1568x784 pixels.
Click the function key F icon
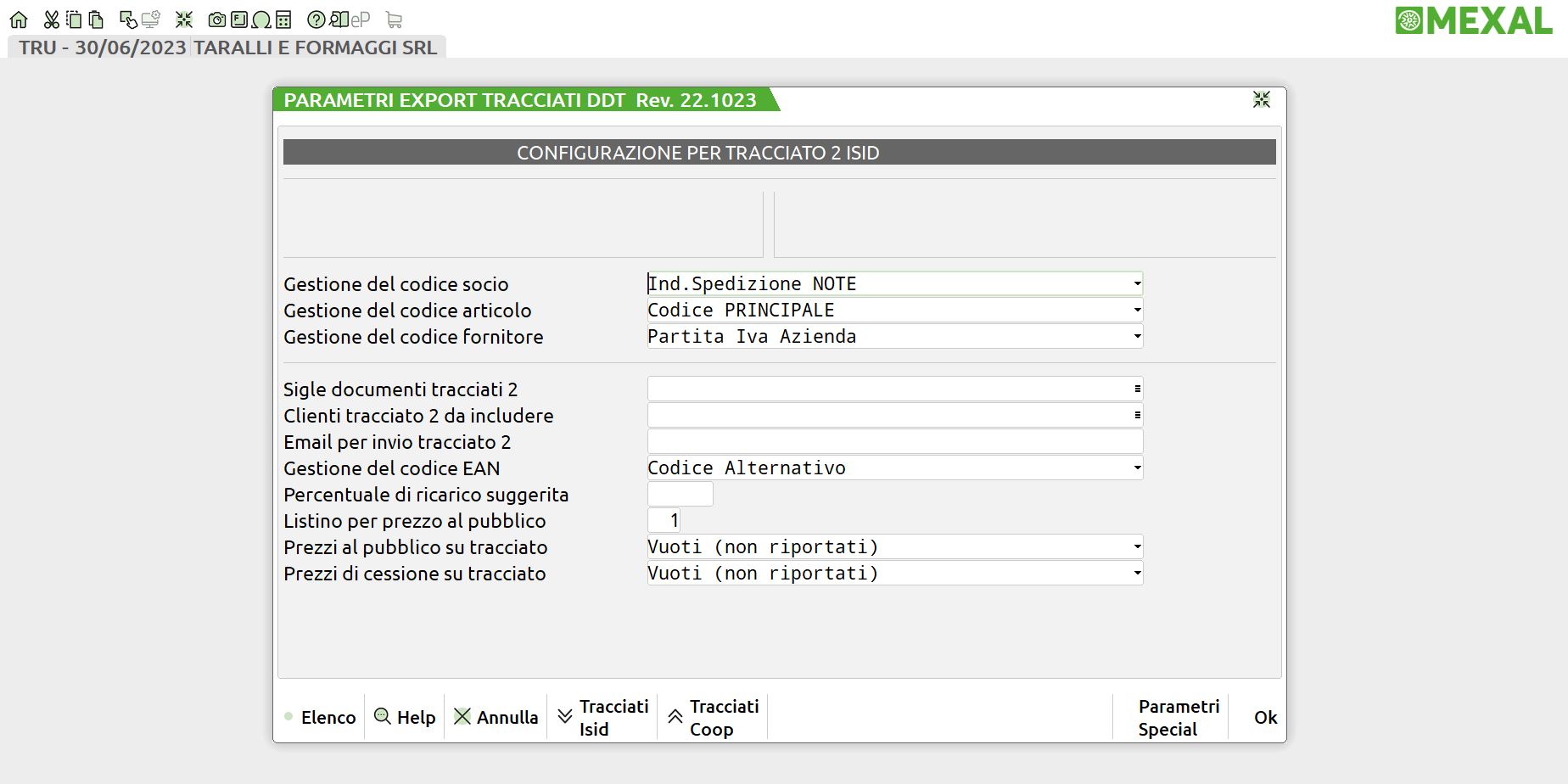[239, 20]
